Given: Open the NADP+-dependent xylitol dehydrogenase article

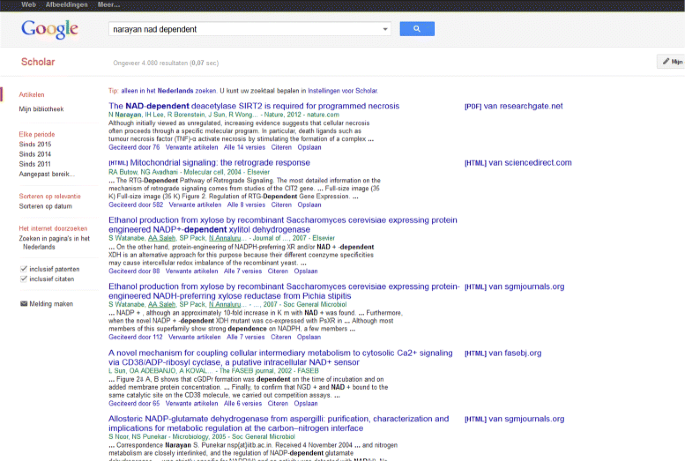Looking at the screenshot, I should click(x=283, y=225).
